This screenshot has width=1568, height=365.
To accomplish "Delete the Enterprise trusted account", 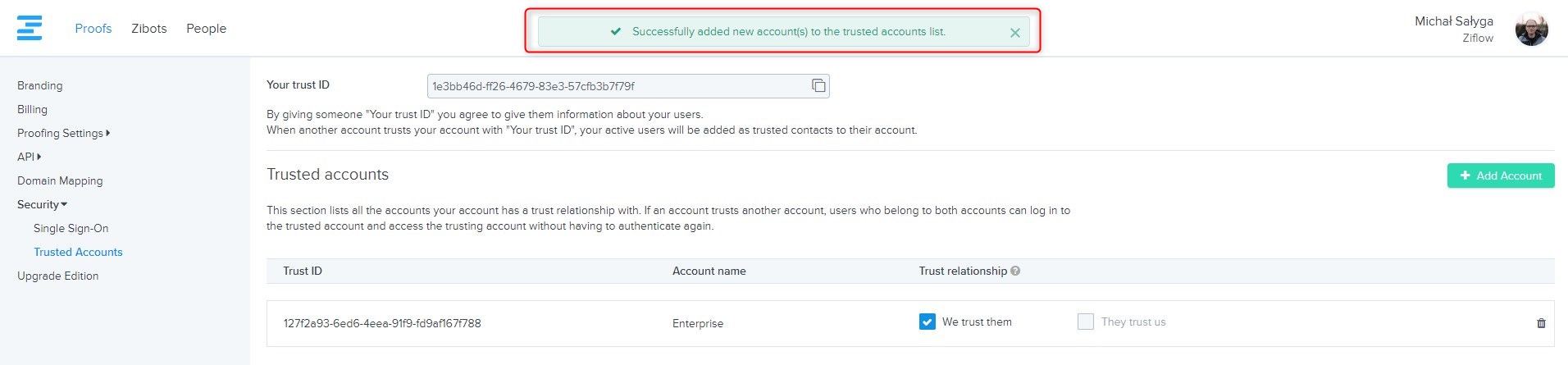I will point(1540,323).
